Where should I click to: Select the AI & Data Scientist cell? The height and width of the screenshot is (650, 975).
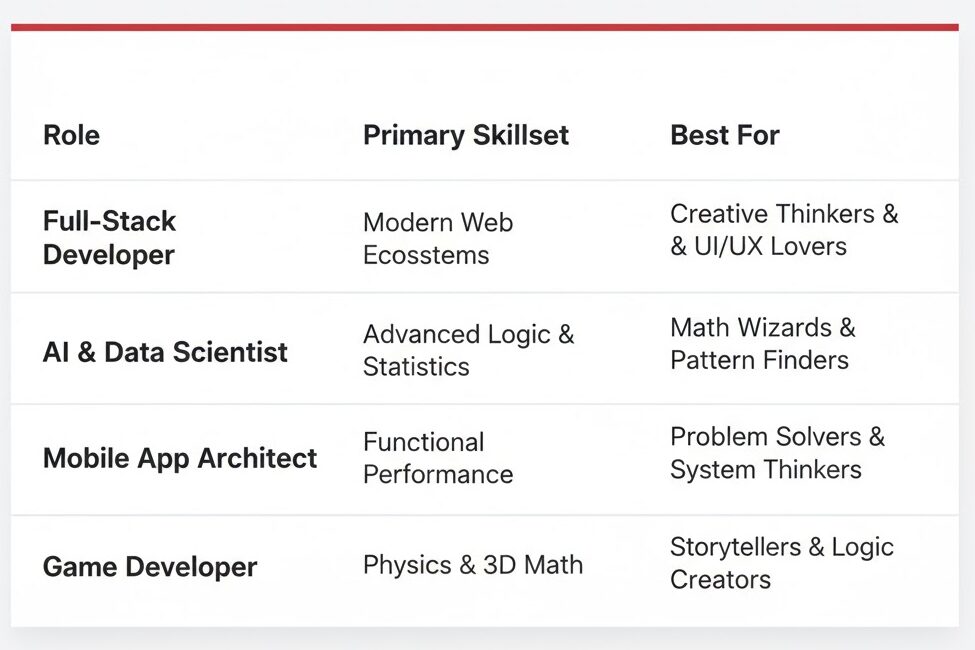[165, 352]
